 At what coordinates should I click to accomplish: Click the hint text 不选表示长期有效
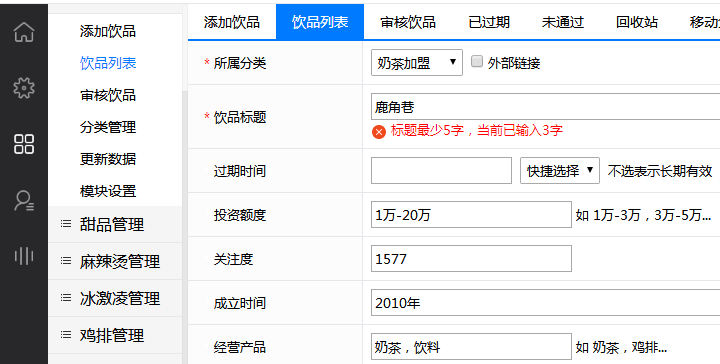[x=660, y=171]
